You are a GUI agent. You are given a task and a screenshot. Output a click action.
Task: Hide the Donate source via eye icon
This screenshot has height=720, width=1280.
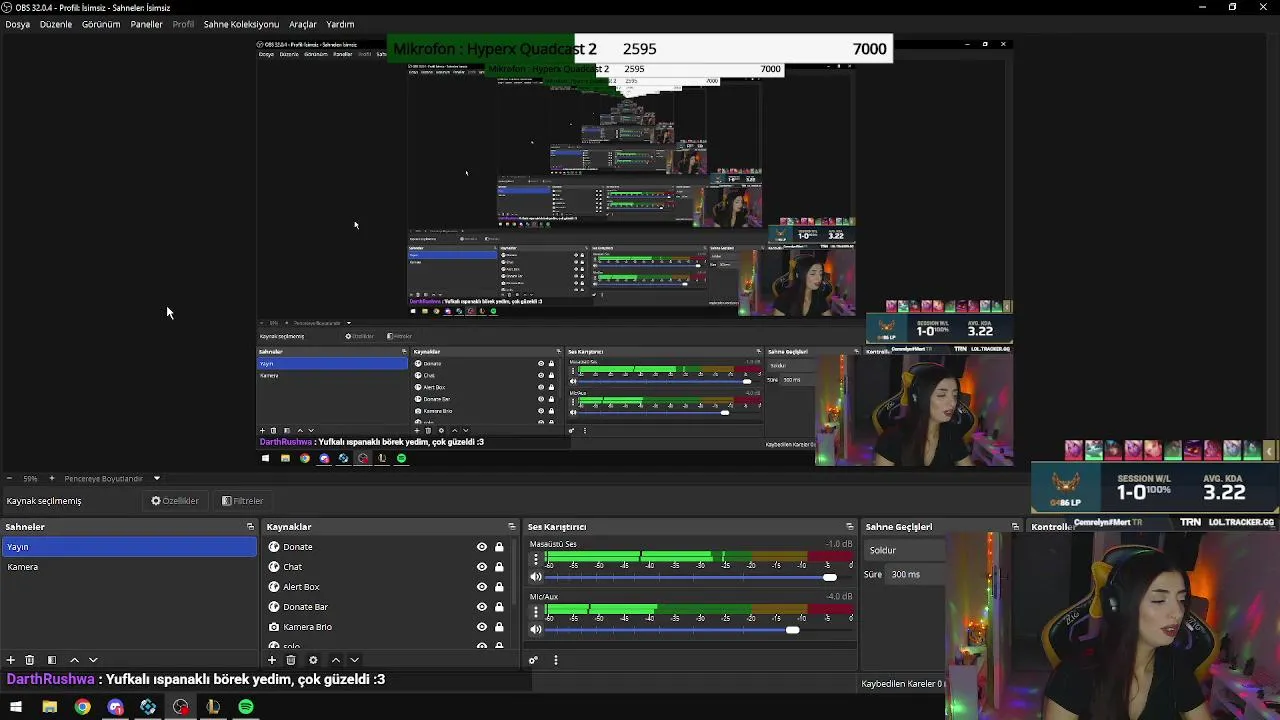[482, 547]
